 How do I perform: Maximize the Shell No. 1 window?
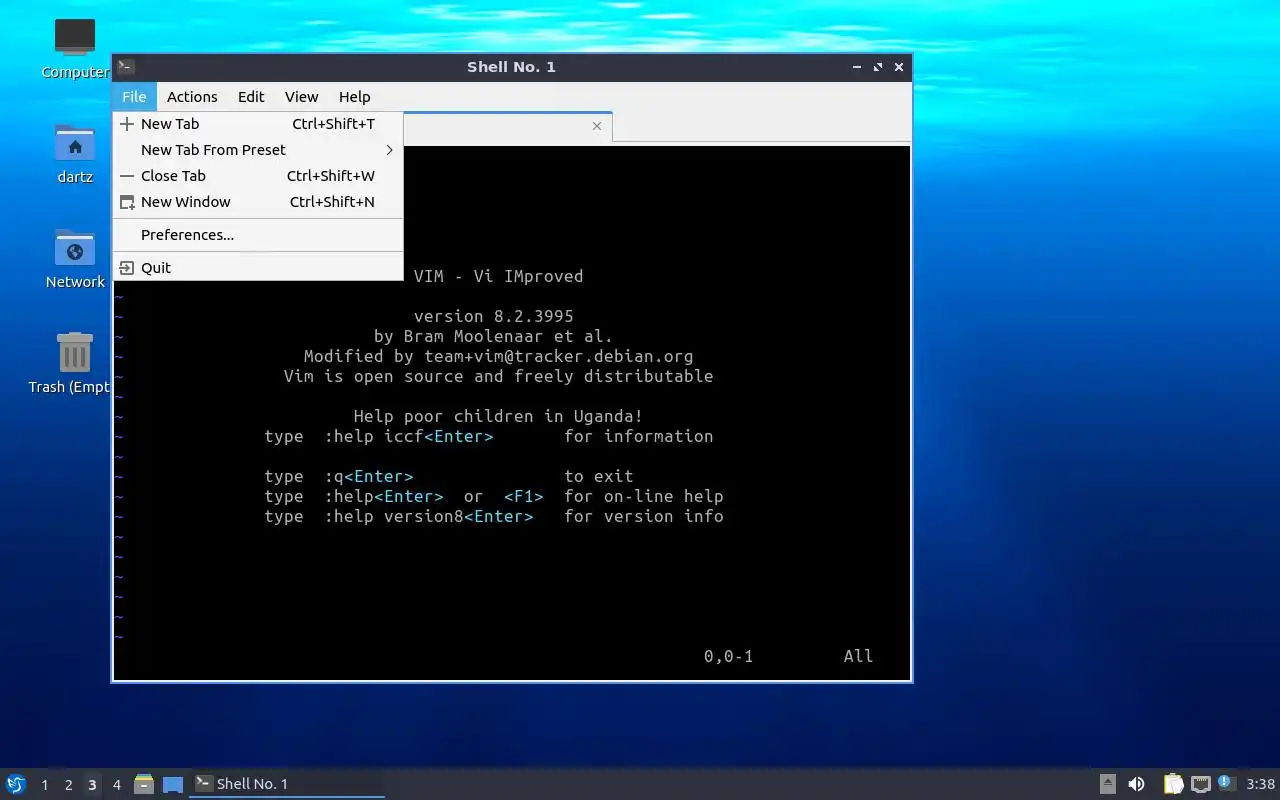point(878,67)
